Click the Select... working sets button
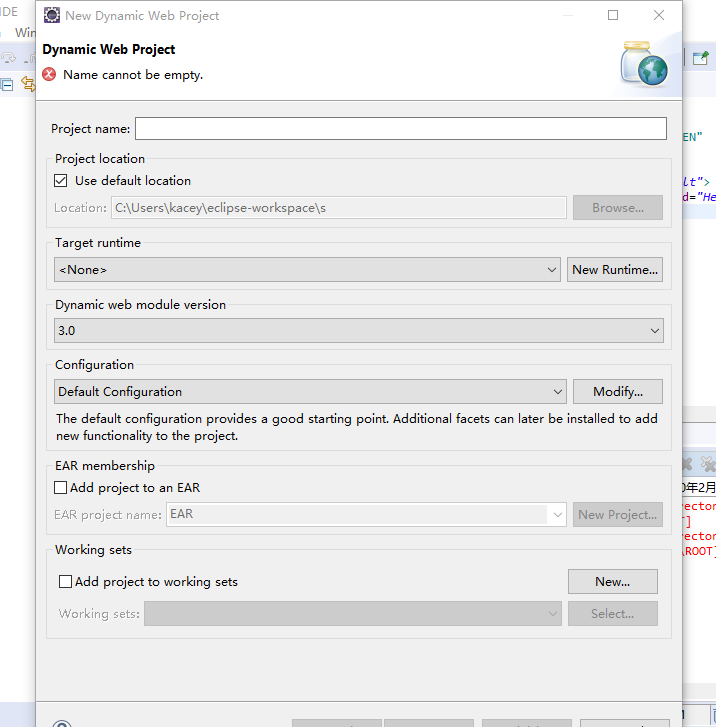 click(613, 613)
